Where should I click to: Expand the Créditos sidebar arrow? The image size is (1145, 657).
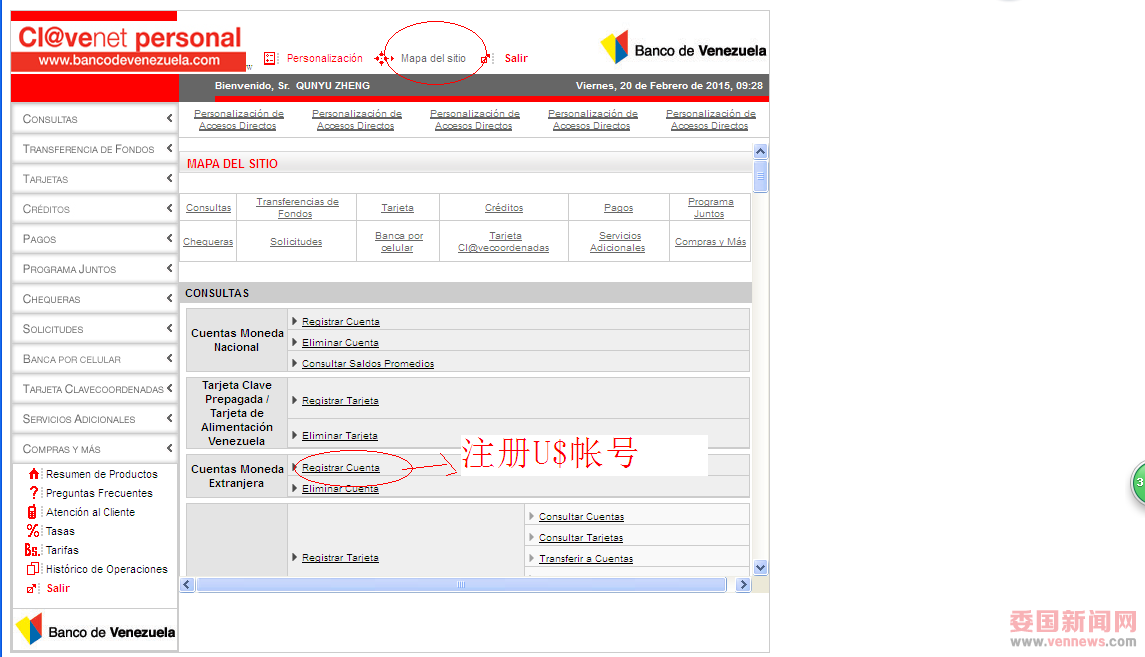coord(169,208)
